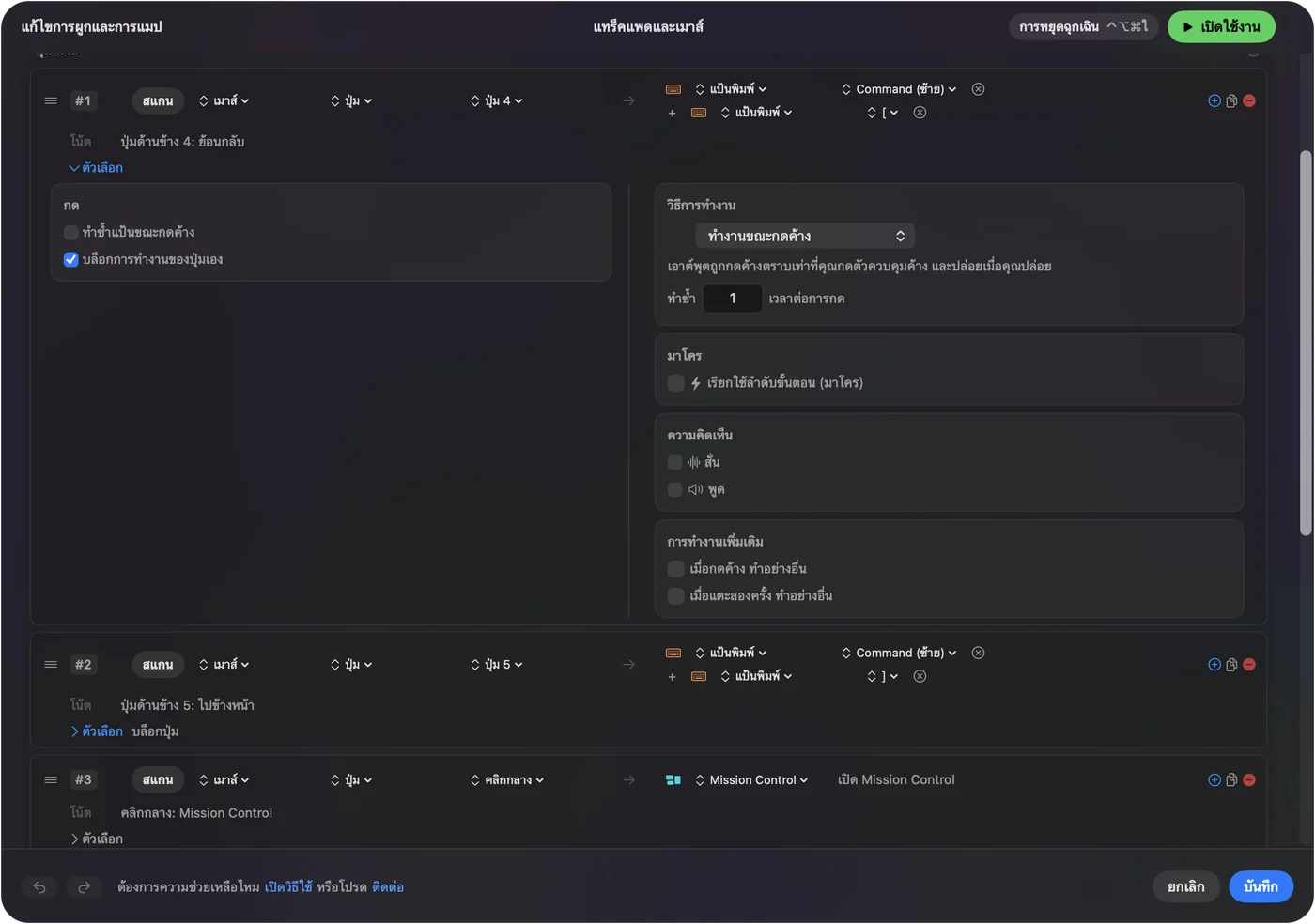Tick the สั่น feedback checkbox
Screen dimensions: 1315x924
[674, 462]
